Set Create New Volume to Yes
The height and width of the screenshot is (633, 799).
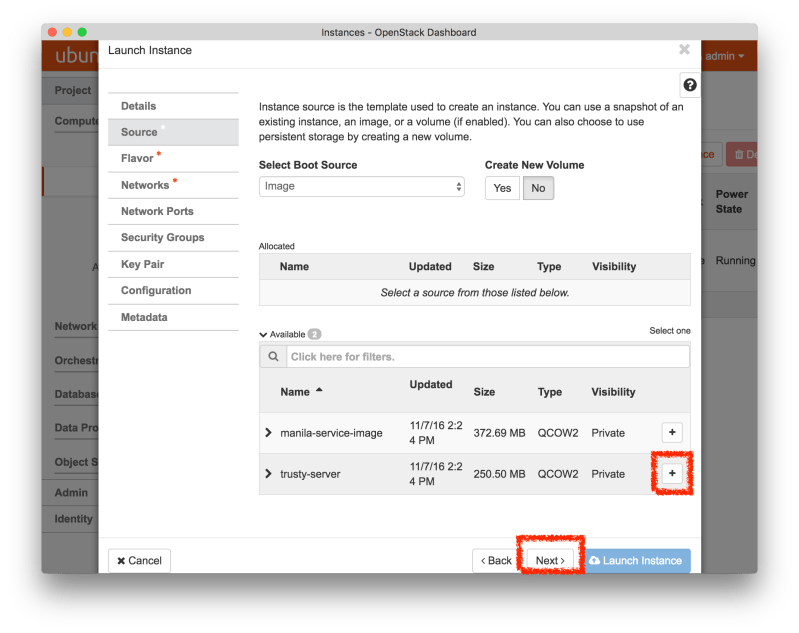point(502,188)
